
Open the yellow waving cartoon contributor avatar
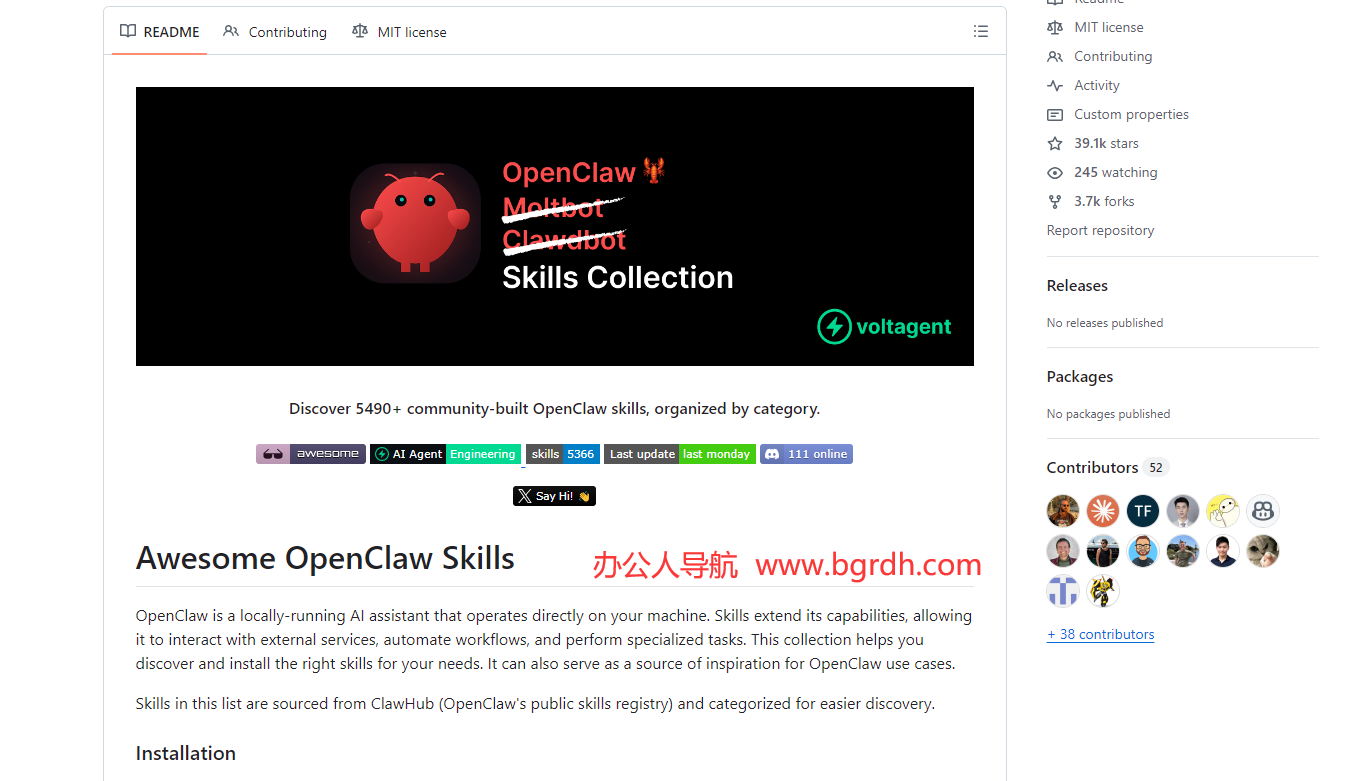click(1223, 511)
